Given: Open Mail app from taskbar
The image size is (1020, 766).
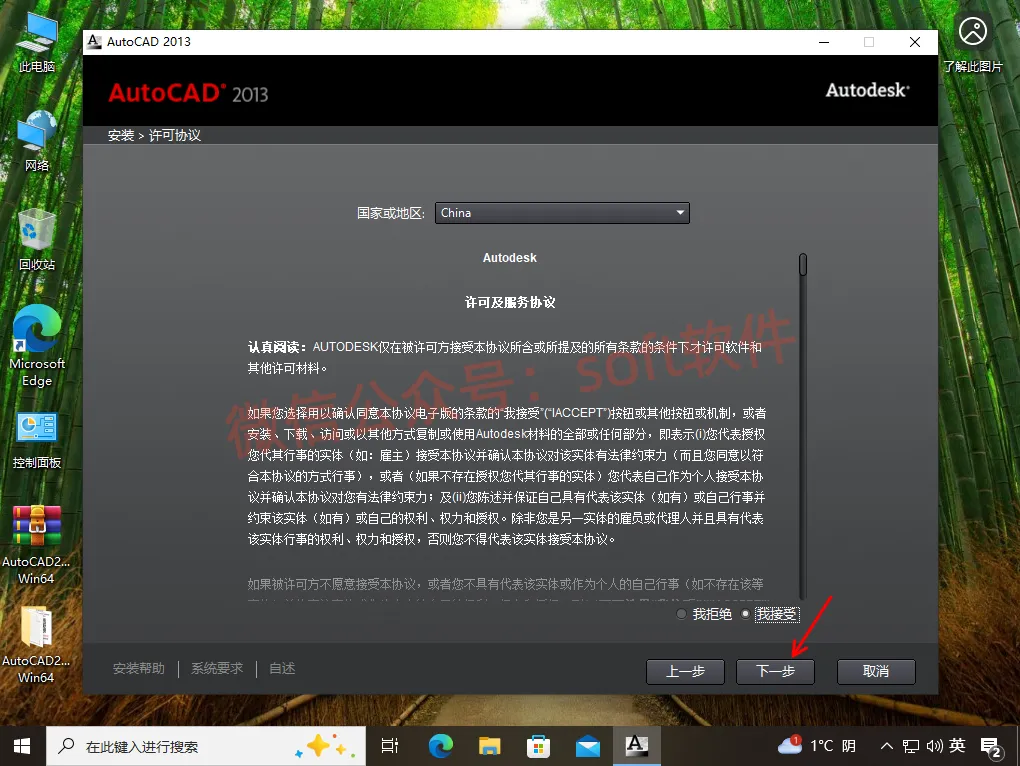Looking at the screenshot, I should coord(588,746).
